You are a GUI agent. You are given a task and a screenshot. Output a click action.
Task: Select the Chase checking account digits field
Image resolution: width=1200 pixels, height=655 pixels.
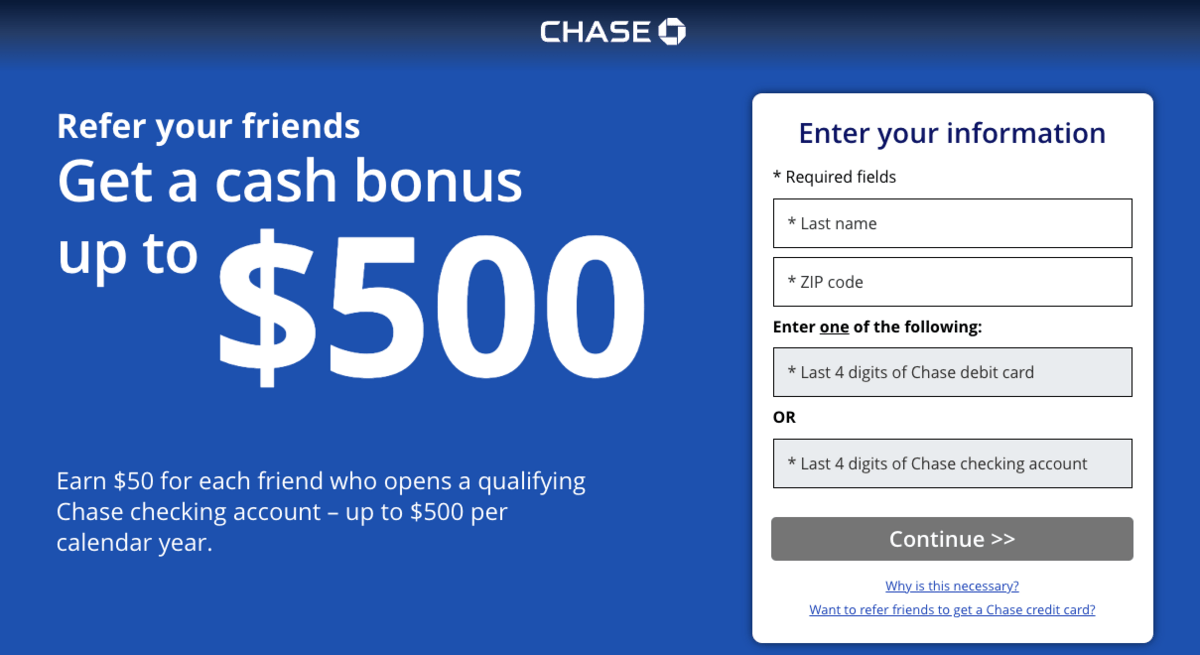click(x=952, y=463)
